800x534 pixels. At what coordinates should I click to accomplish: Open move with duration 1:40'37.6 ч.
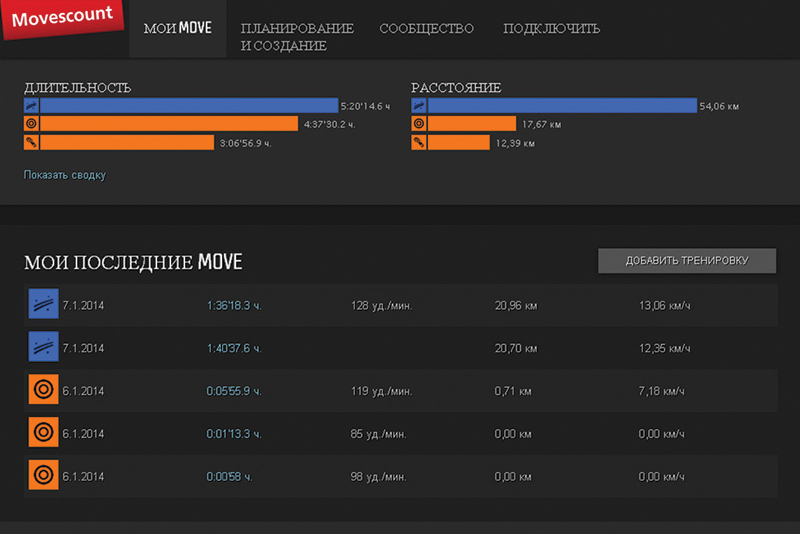pyautogui.click(x=234, y=348)
